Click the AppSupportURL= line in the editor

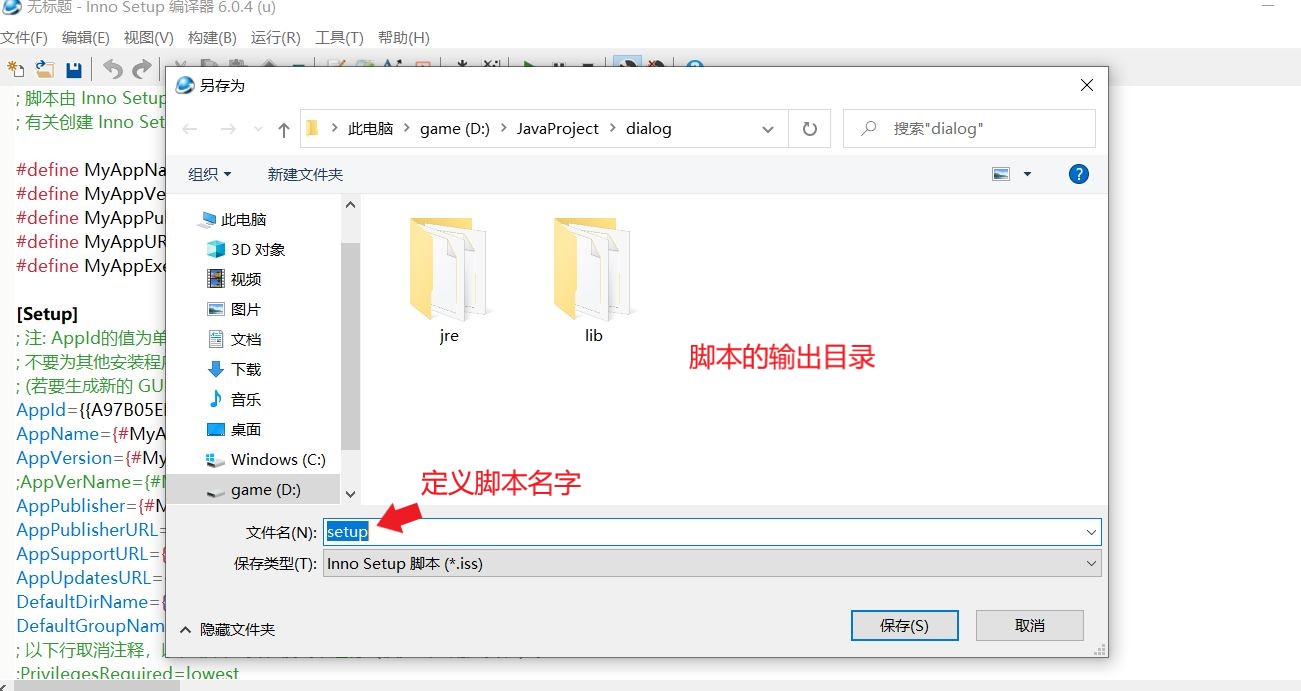pos(91,554)
